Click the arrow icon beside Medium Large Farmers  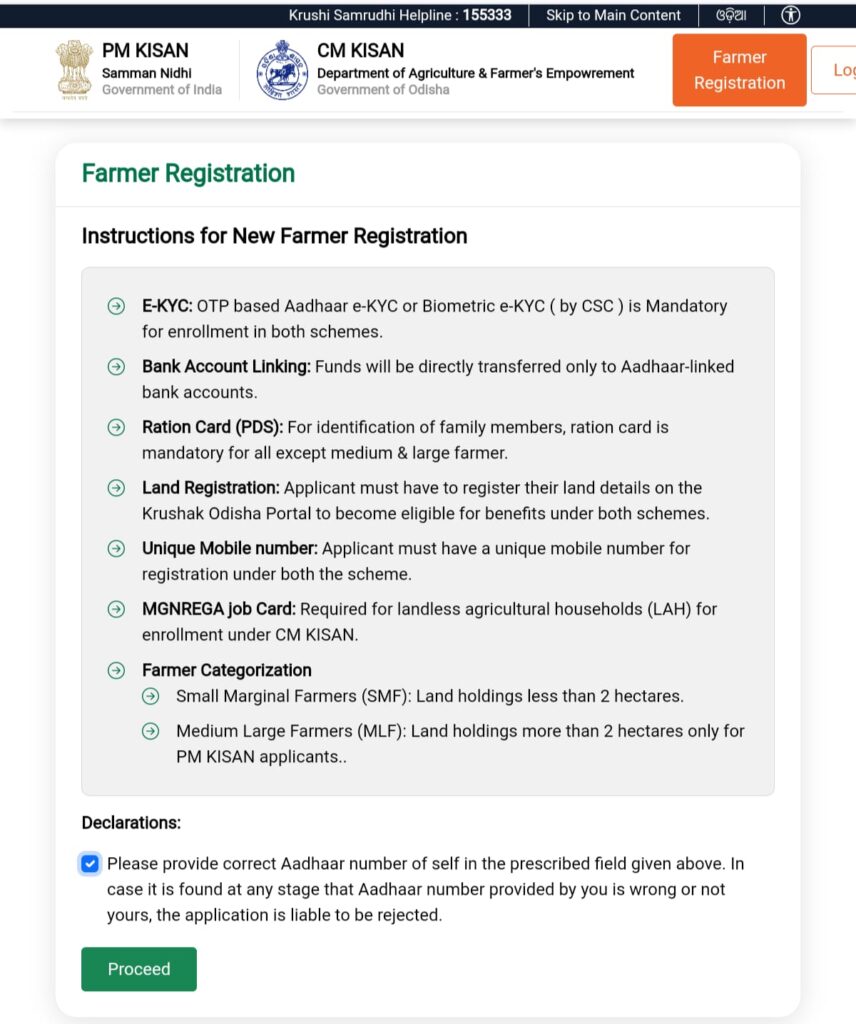pyautogui.click(x=150, y=731)
